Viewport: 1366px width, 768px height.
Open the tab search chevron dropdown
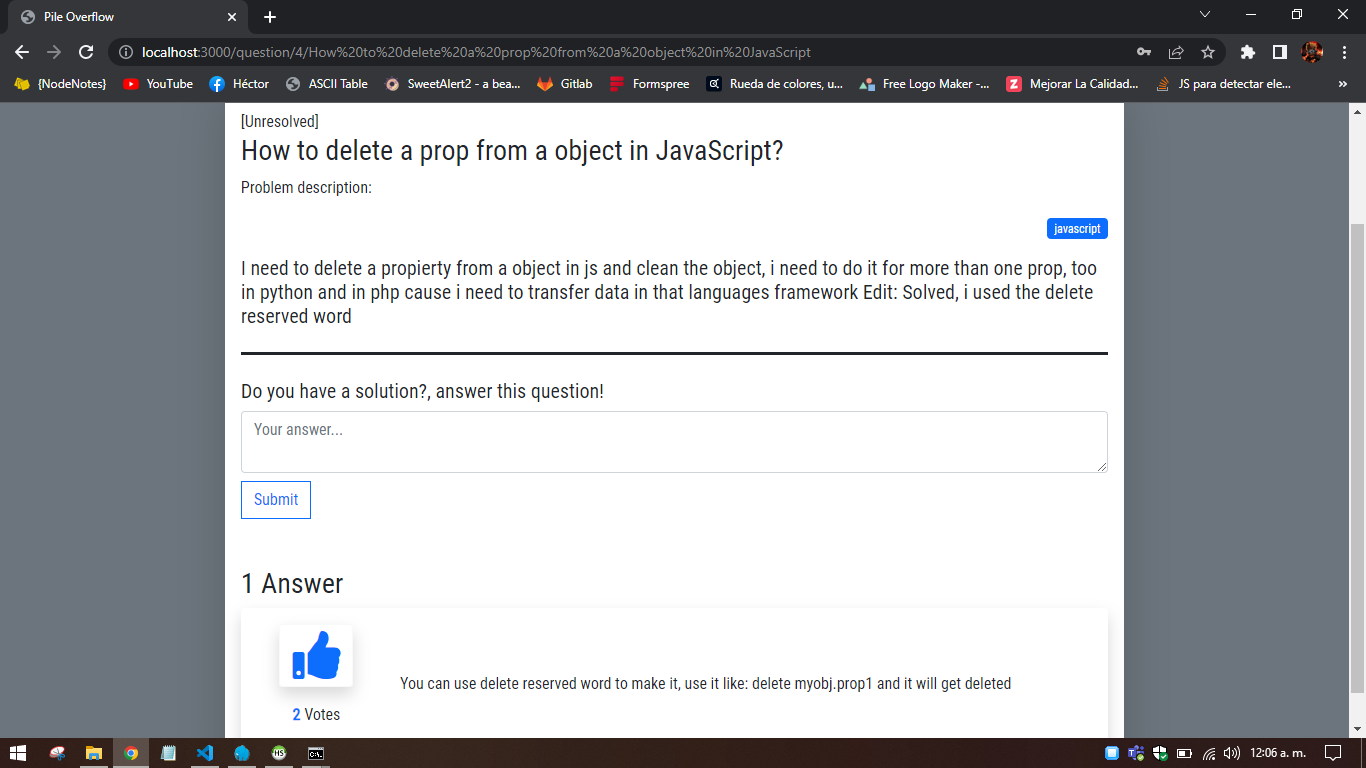click(x=1205, y=15)
